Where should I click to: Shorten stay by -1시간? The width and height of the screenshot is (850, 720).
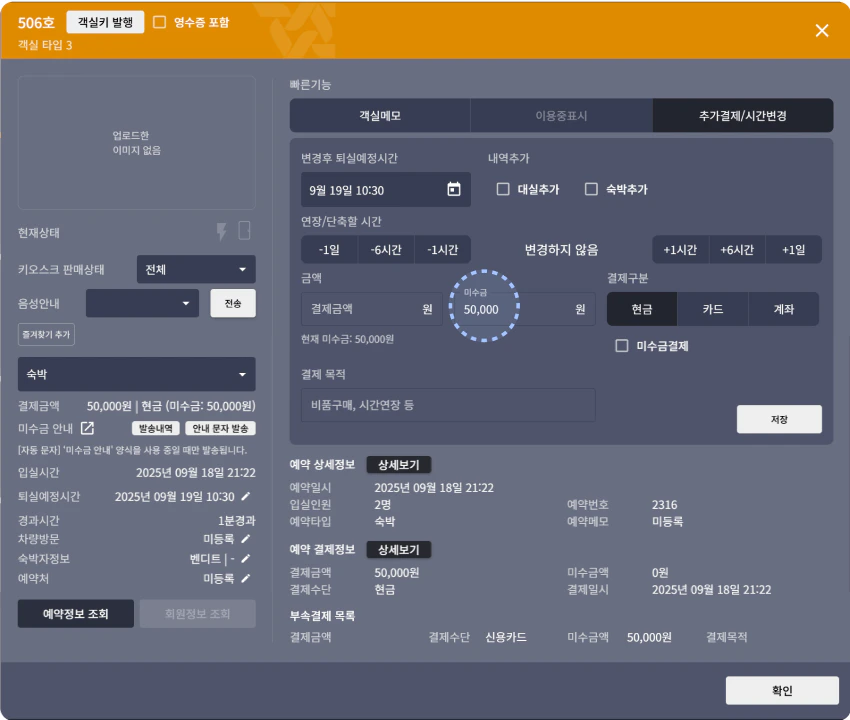tap(442, 249)
